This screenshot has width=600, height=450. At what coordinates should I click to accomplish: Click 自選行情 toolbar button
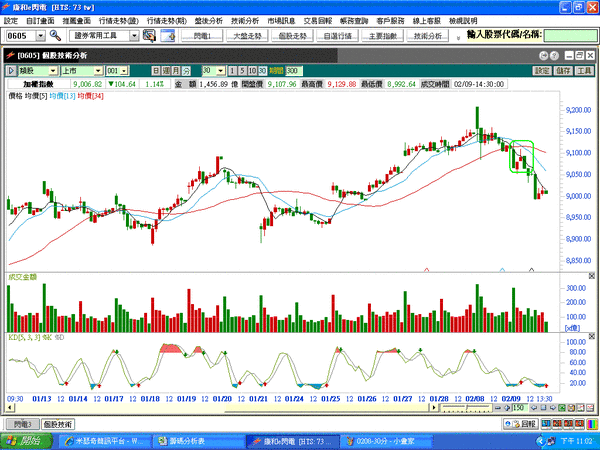(x=338, y=36)
